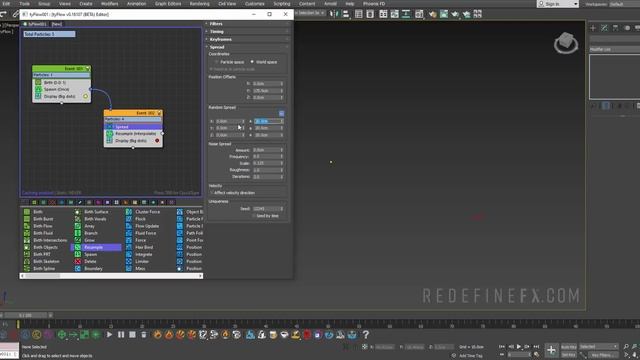Image resolution: width=640 pixels, height=360 pixels.
Task: Select Particle space coordinates radio button
Action: (217, 62)
